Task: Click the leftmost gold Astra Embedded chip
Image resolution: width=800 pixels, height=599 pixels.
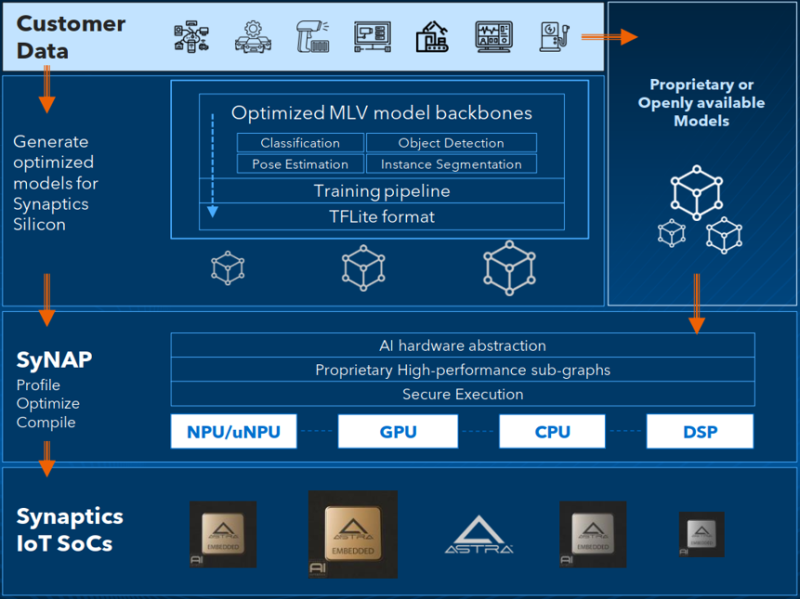Action: click(x=223, y=534)
